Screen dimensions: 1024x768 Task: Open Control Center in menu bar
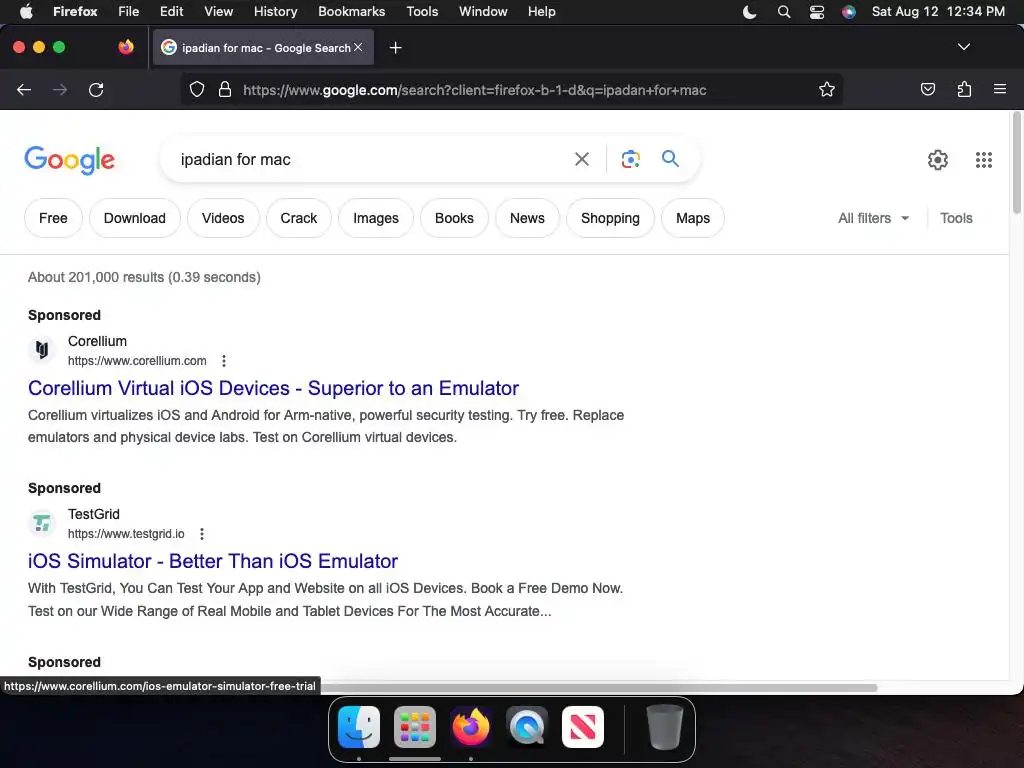click(x=816, y=12)
